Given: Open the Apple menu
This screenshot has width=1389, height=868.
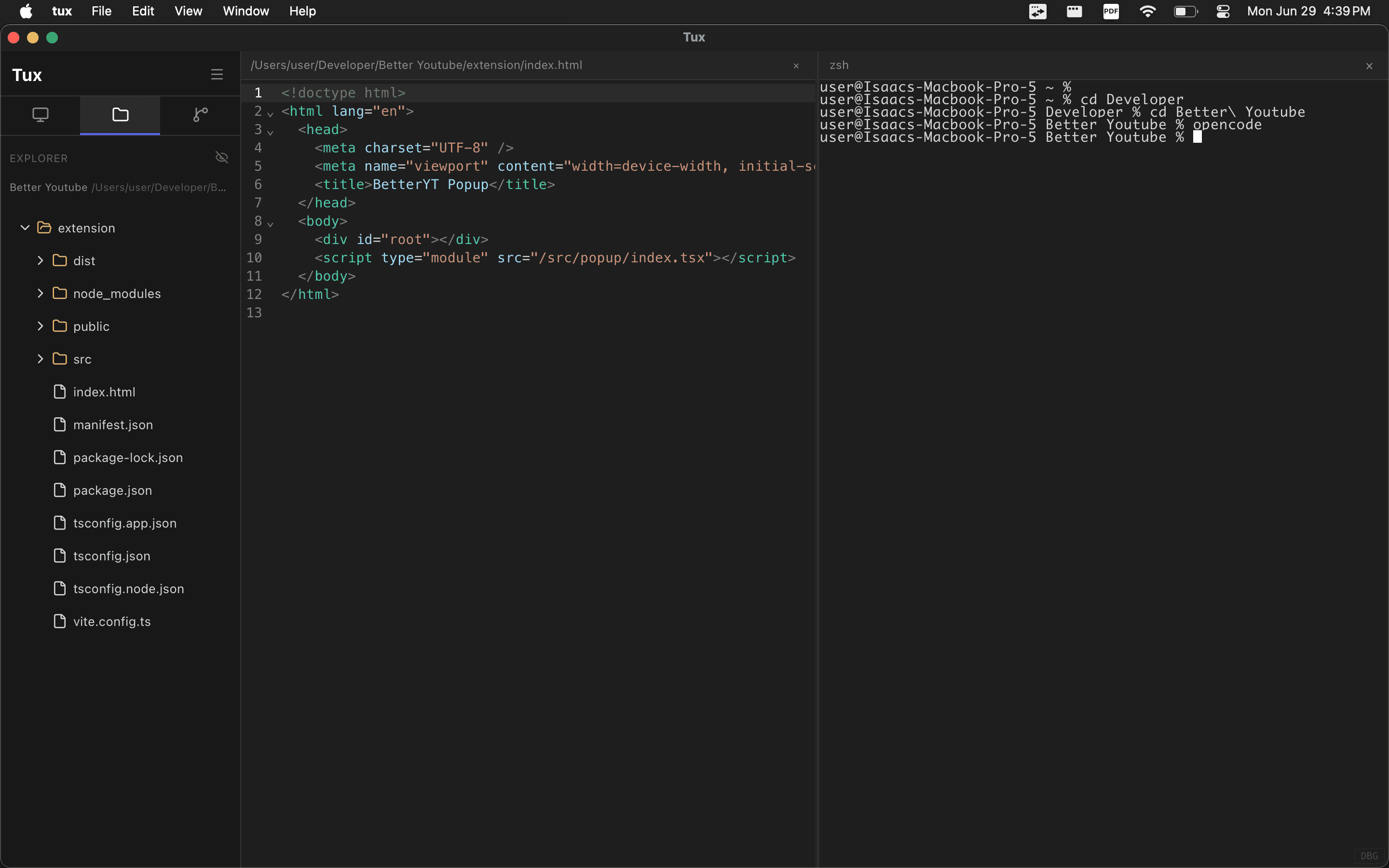Looking at the screenshot, I should click(x=26, y=11).
